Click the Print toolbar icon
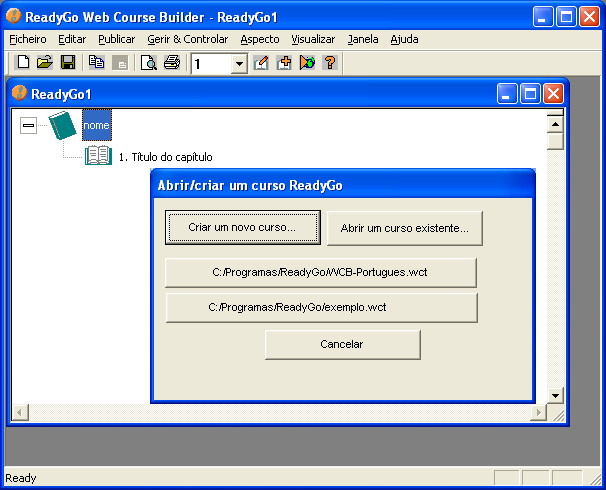This screenshot has width=606, height=490. click(172, 63)
